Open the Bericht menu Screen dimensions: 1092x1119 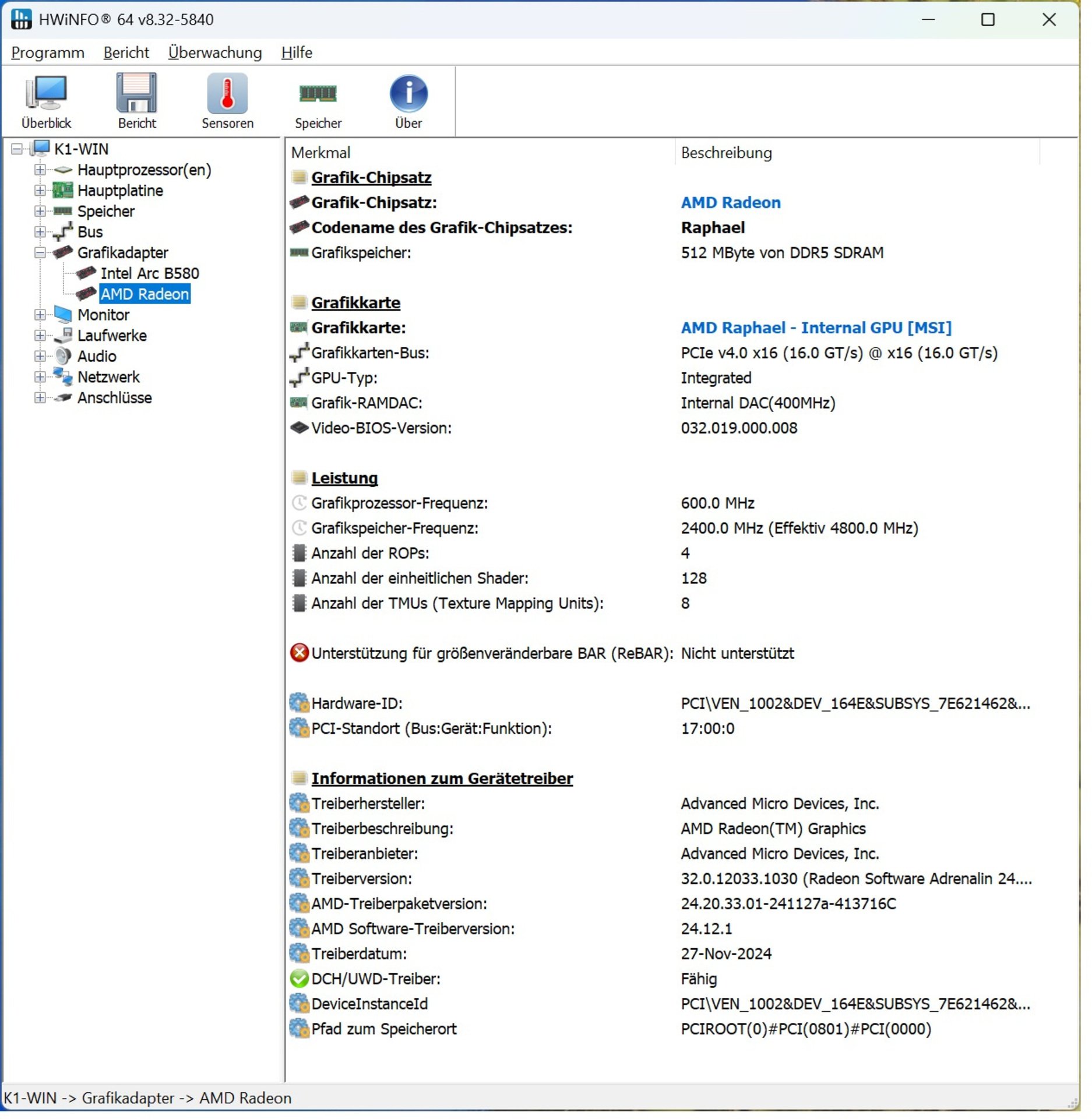point(126,53)
